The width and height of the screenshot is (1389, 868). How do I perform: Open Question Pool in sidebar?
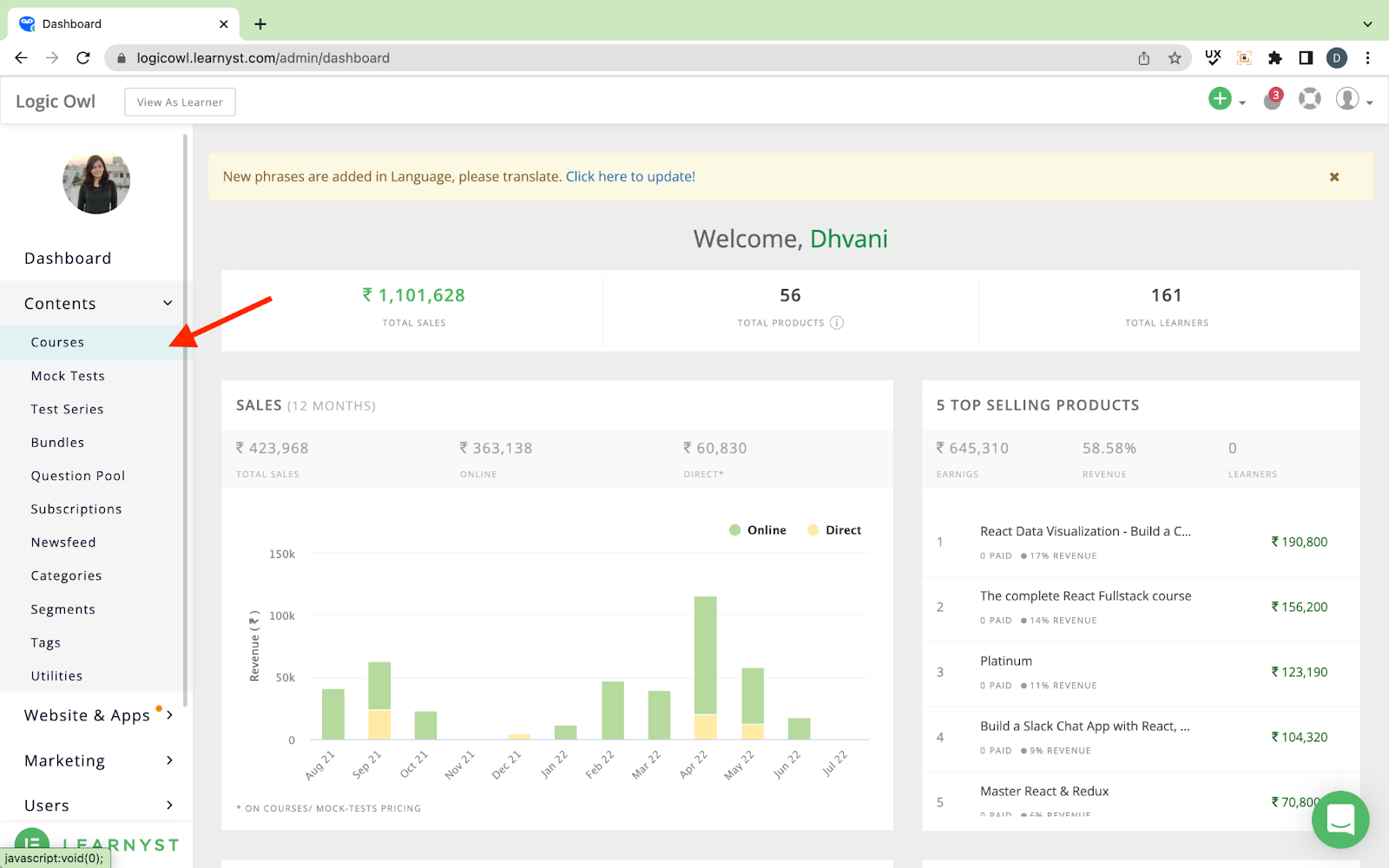[x=78, y=476]
